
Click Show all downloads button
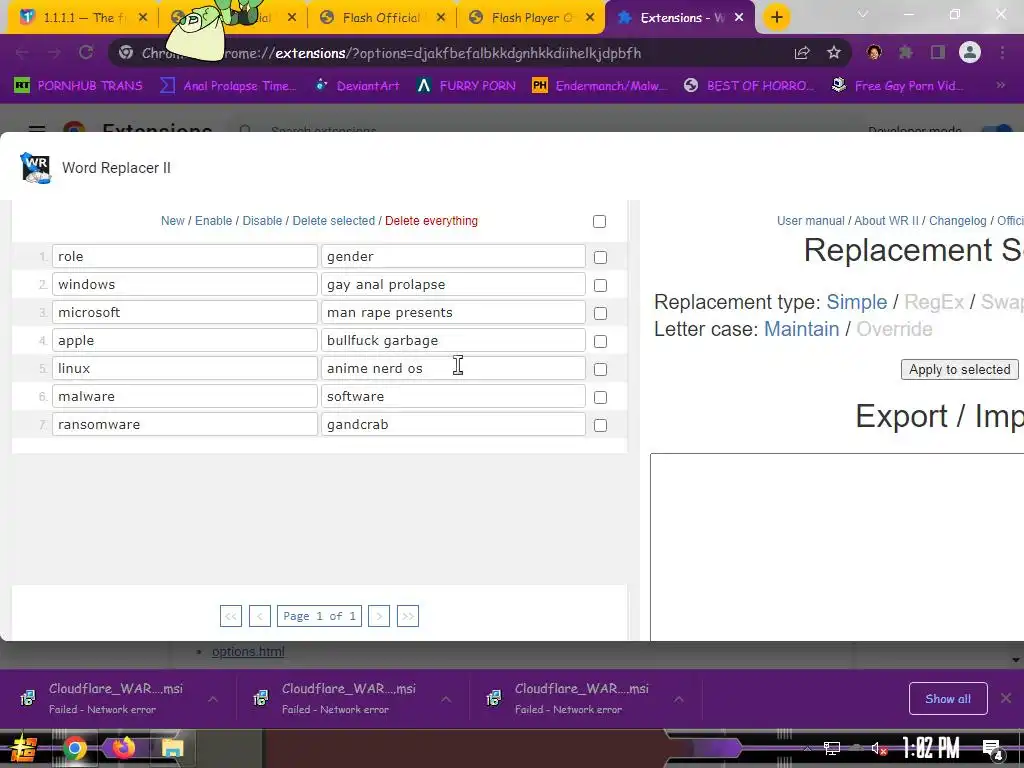pyautogui.click(x=948, y=699)
